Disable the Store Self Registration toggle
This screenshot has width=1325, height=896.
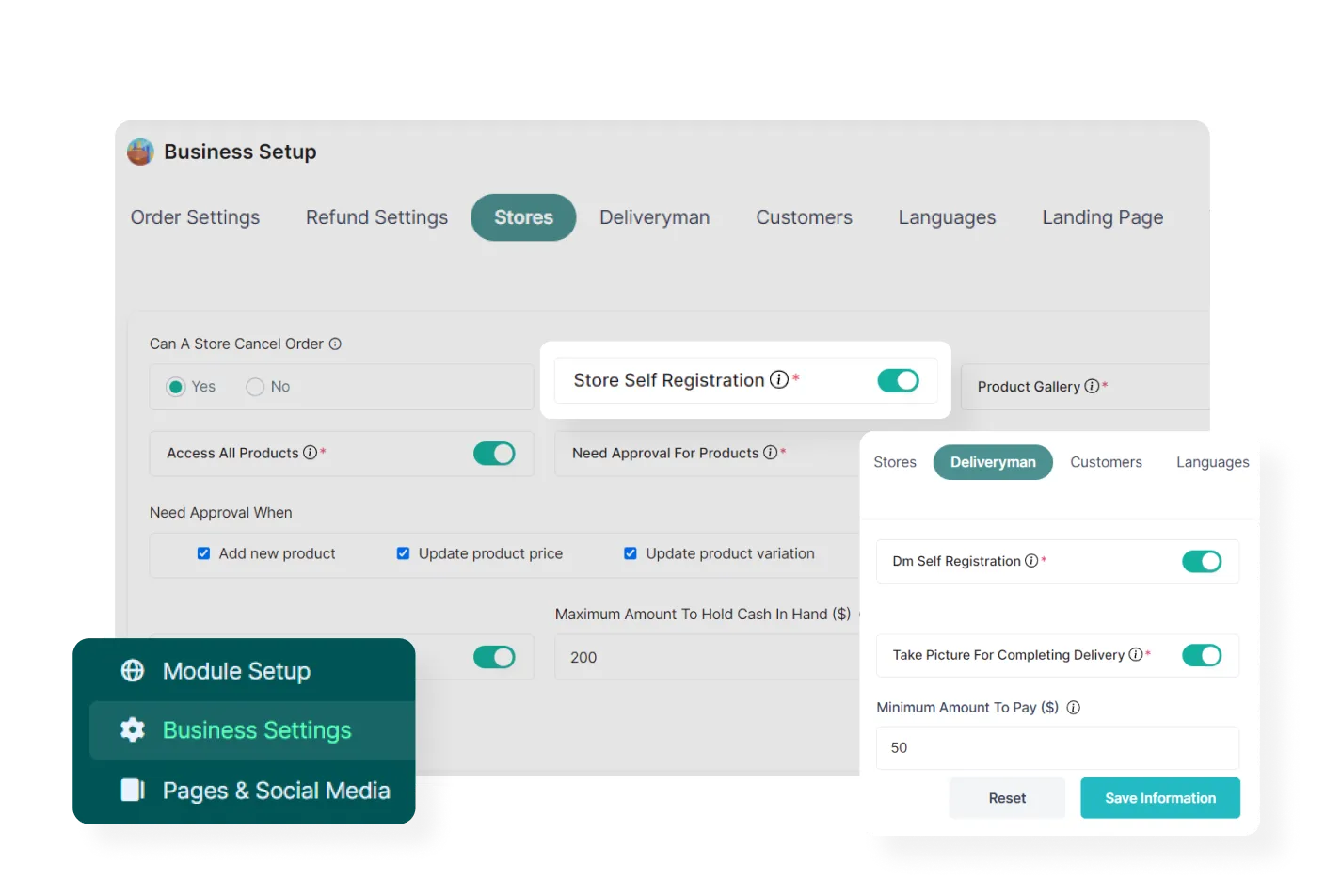pyautogui.click(x=898, y=380)
